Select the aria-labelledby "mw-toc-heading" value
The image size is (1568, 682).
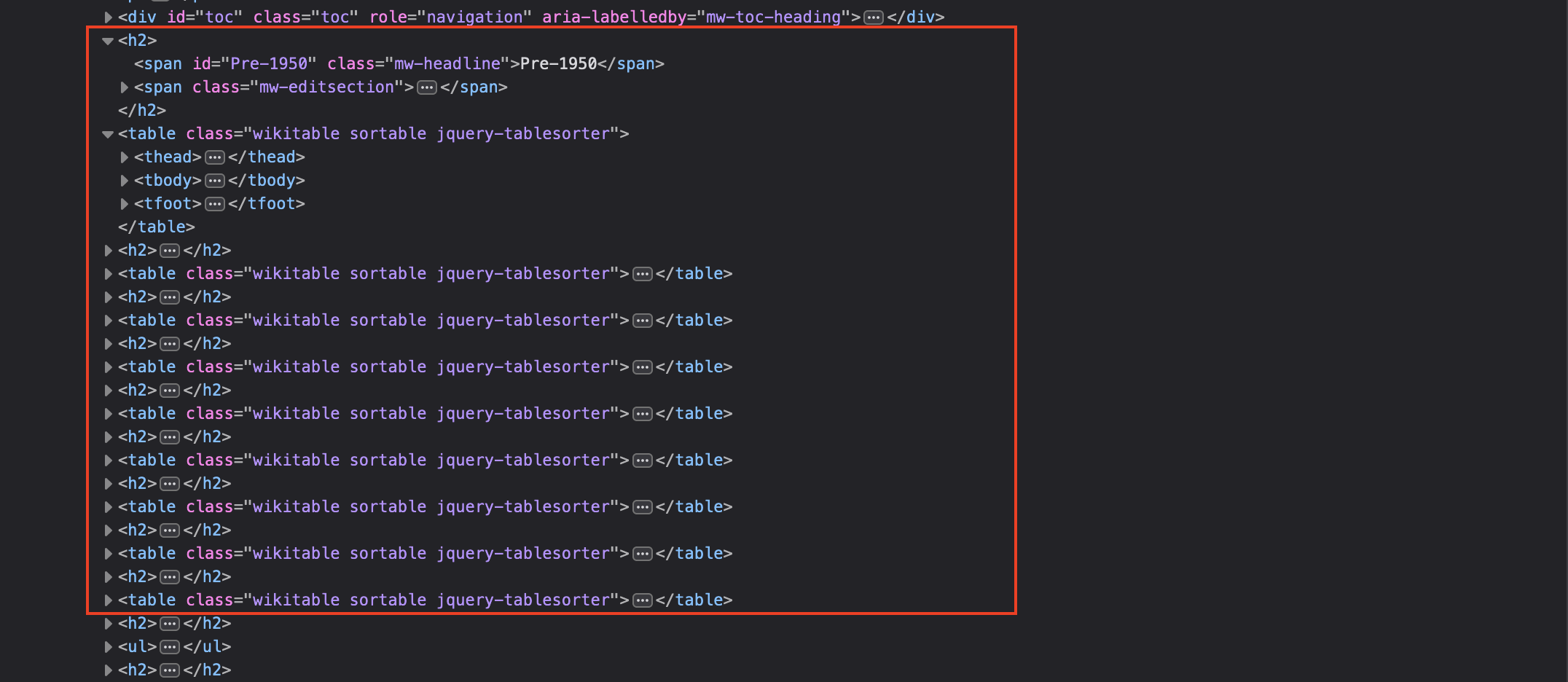pyautogui.click(x=774, y=17)
